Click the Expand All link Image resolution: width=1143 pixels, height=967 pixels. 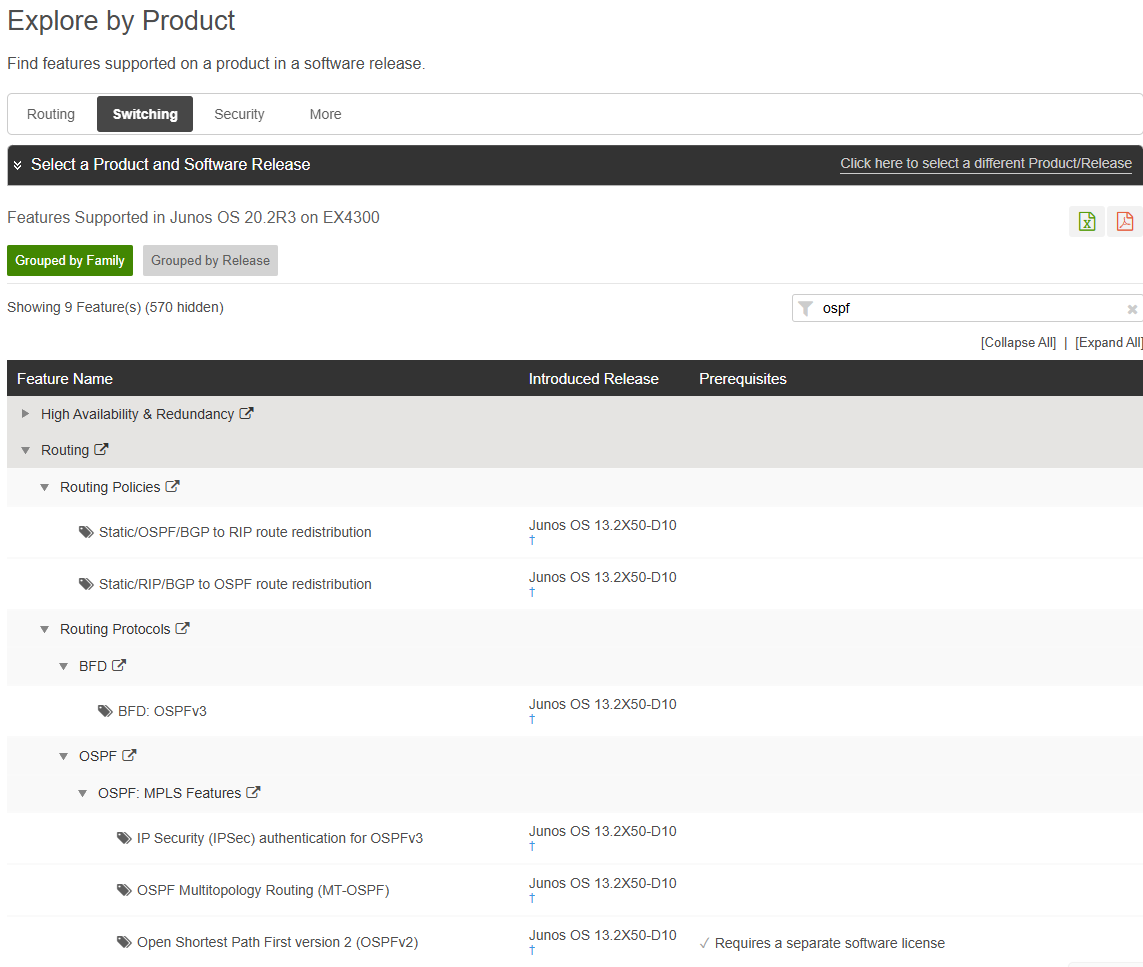[x=1108, y=343]
